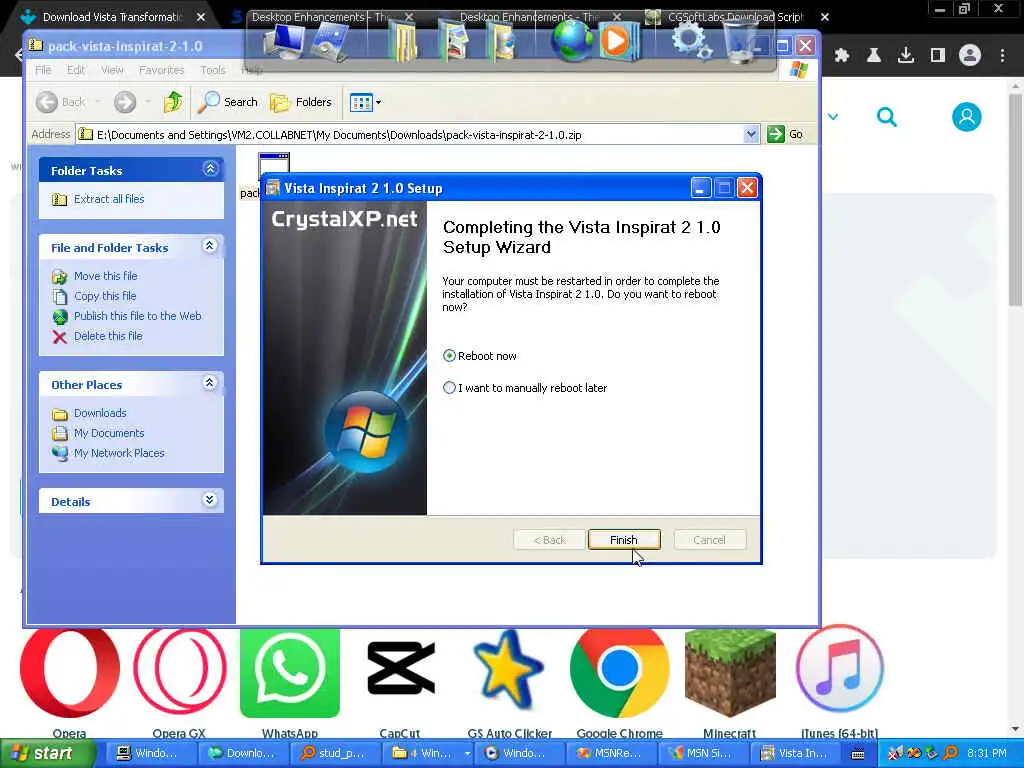Viewport: 1024px width, 768px height.
Task: Click the search magnifier tray icon
Action: click(950, 753)
